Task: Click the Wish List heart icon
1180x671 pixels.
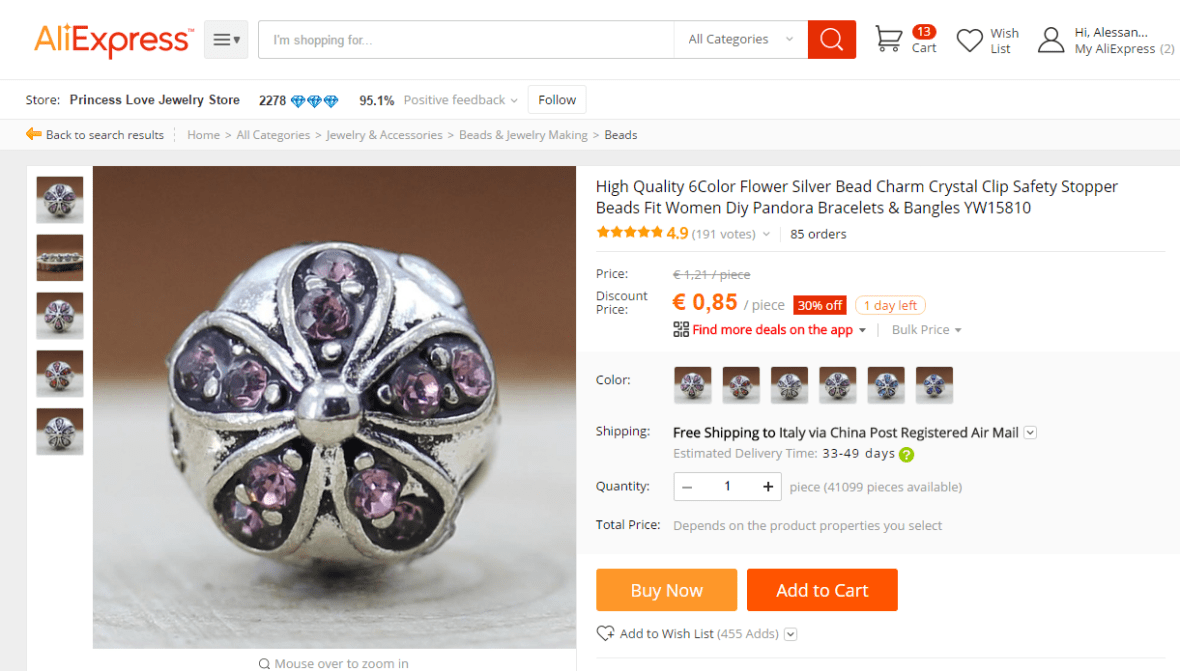Action: click(x=969, y=40)
